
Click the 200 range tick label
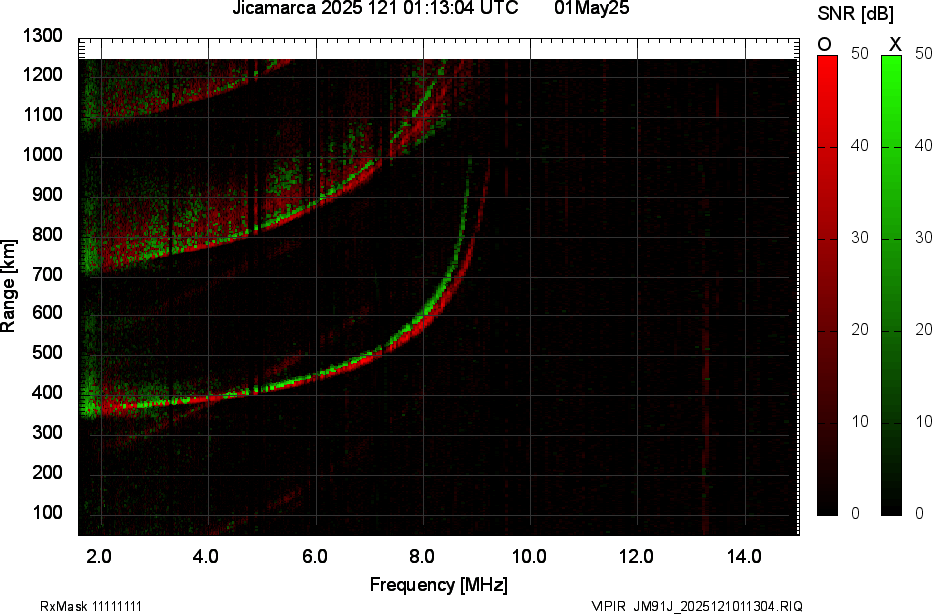(x=47, y=472)
